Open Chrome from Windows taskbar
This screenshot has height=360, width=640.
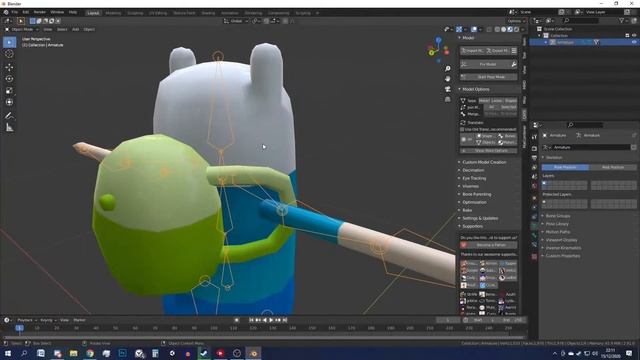90,353
